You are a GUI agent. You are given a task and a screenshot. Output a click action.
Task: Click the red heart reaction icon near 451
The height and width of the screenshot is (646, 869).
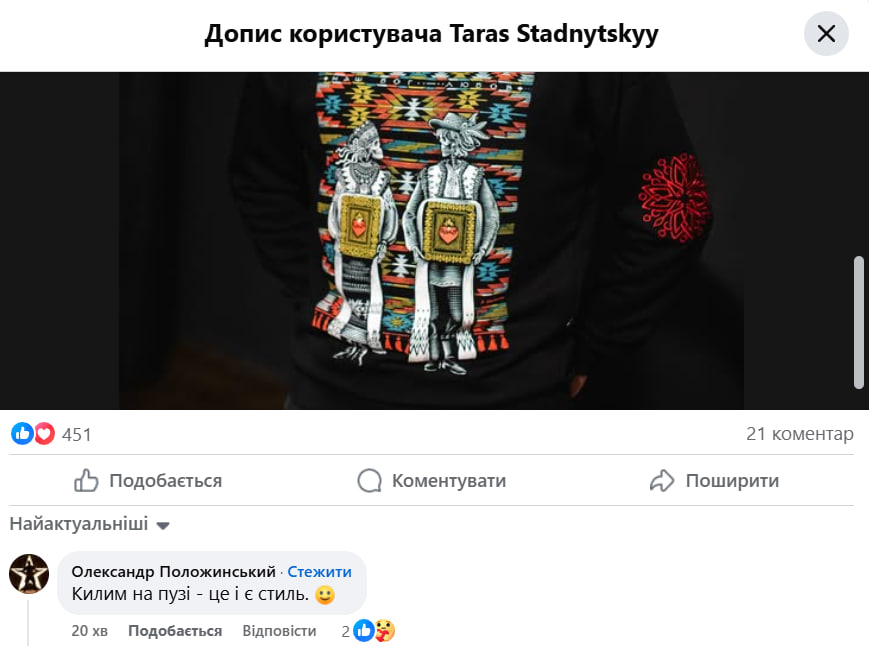[x=45, y=434]
